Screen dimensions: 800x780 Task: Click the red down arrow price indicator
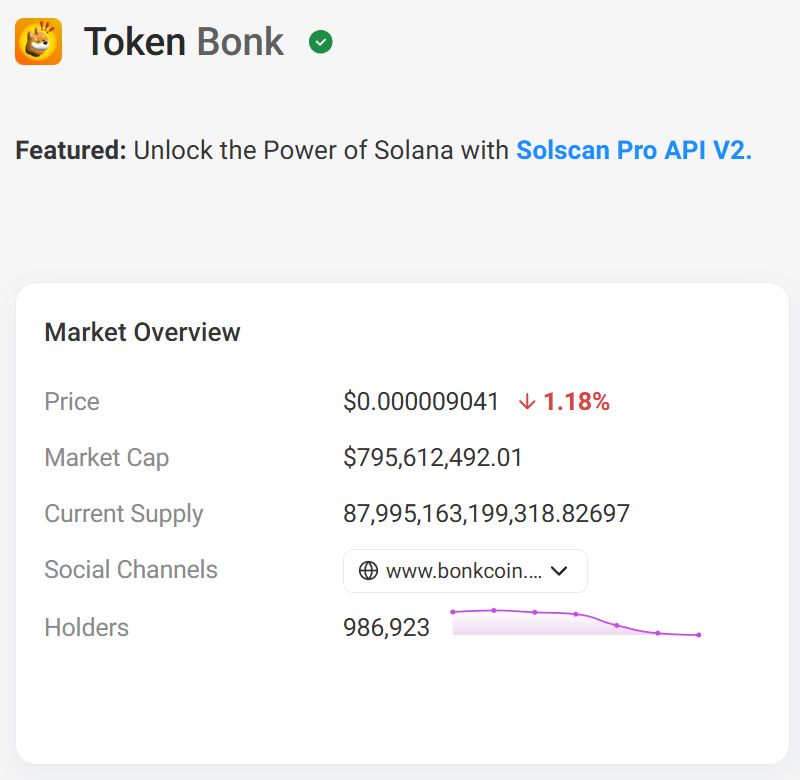click(527, 402)
